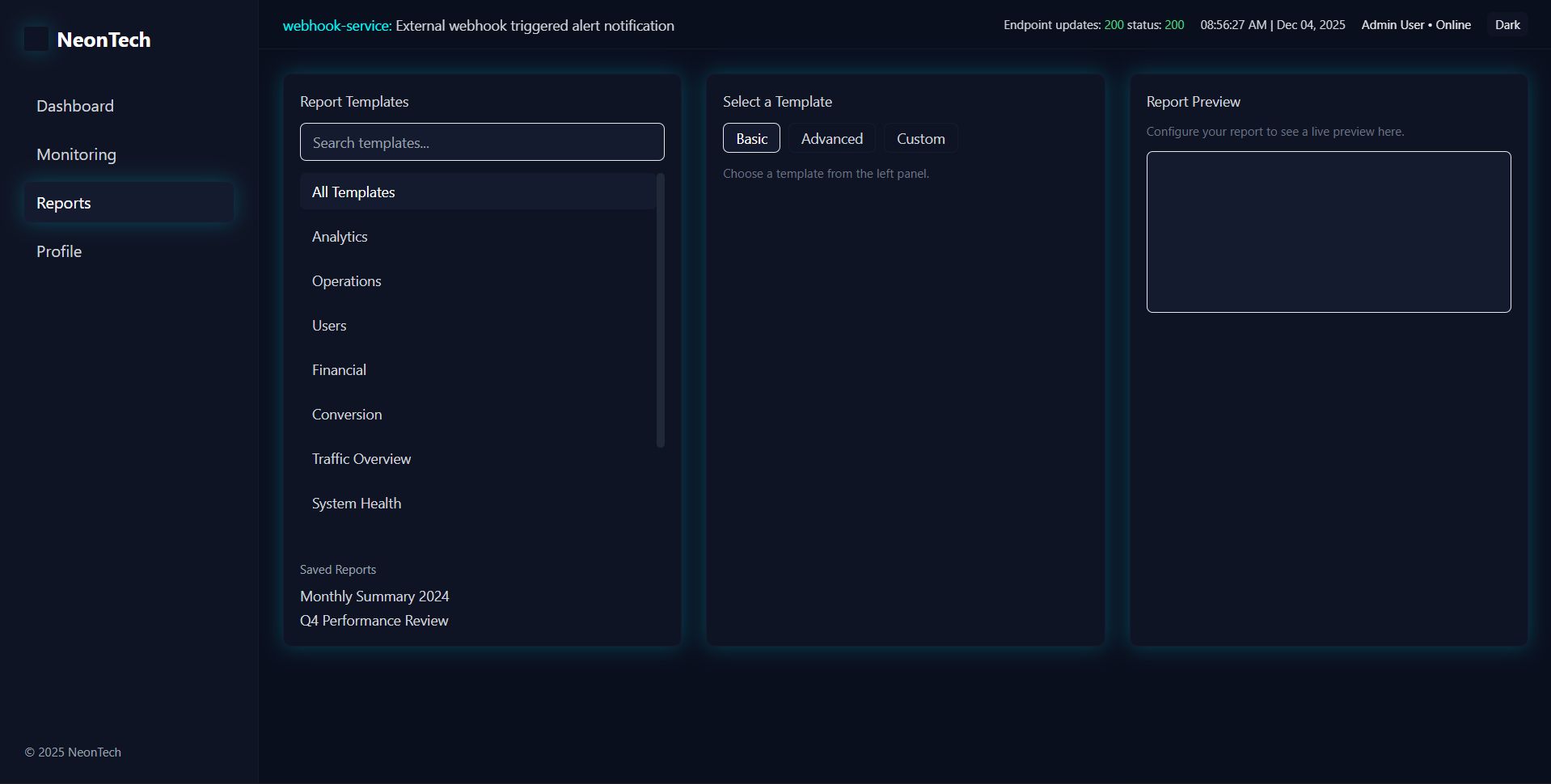The width and height of the screenshot is (1551, 784).
Task: Open saved report Q4 Performance Review
Action: point(374,621)
